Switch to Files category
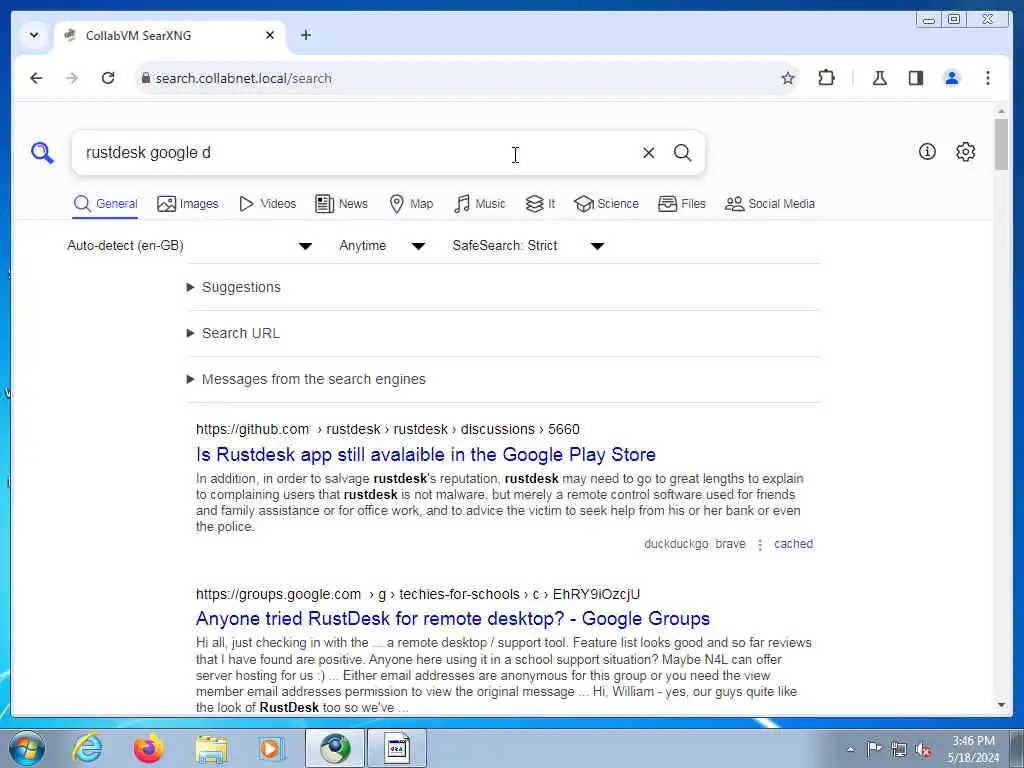The width and height of the screenshot is (1024, 768). point(682,204)
